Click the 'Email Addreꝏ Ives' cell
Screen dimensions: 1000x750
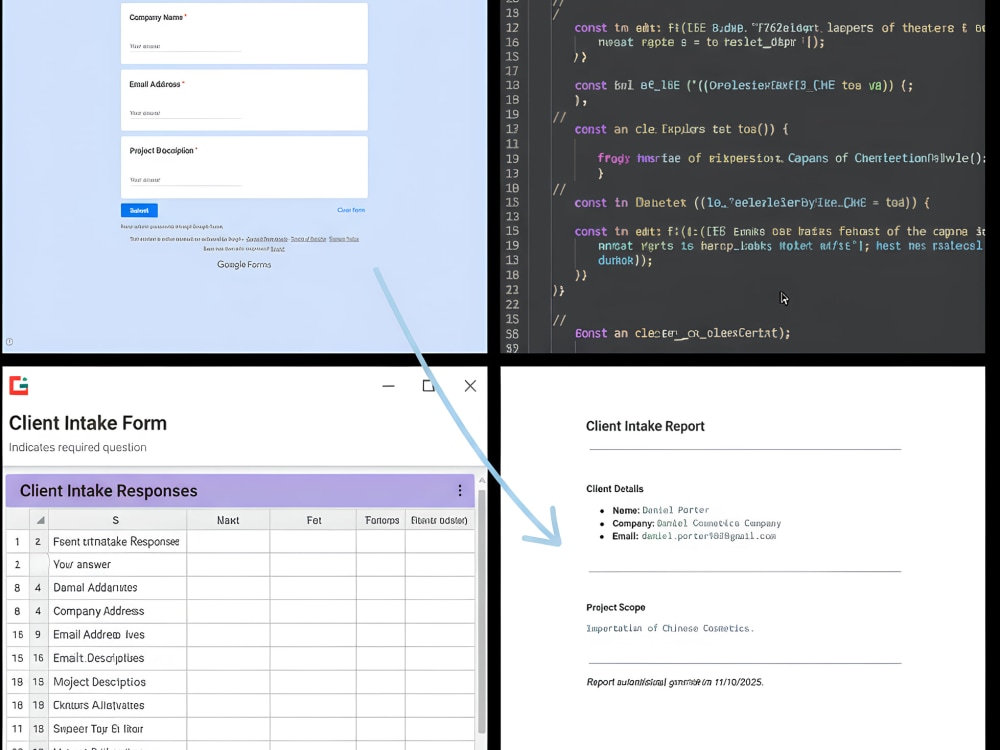pos(117,635)
